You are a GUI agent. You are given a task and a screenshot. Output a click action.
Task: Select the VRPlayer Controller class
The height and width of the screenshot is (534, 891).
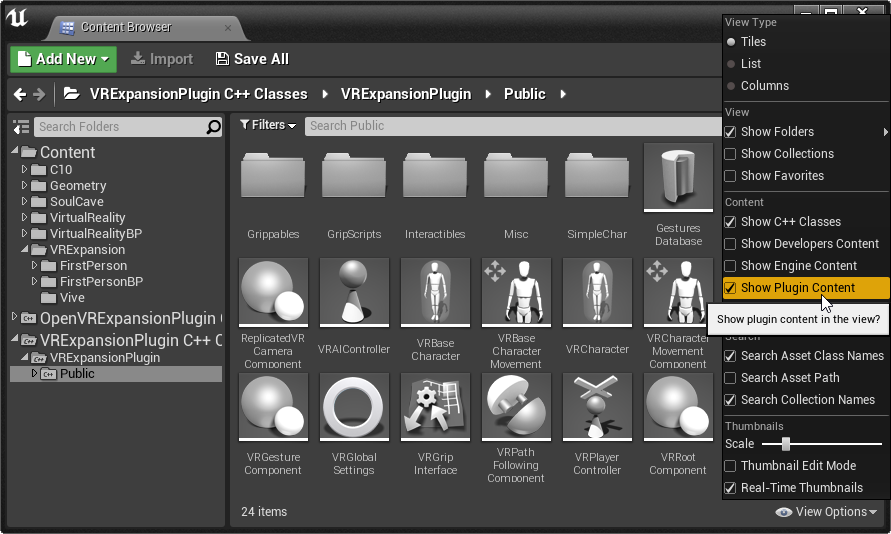(597, 407)
